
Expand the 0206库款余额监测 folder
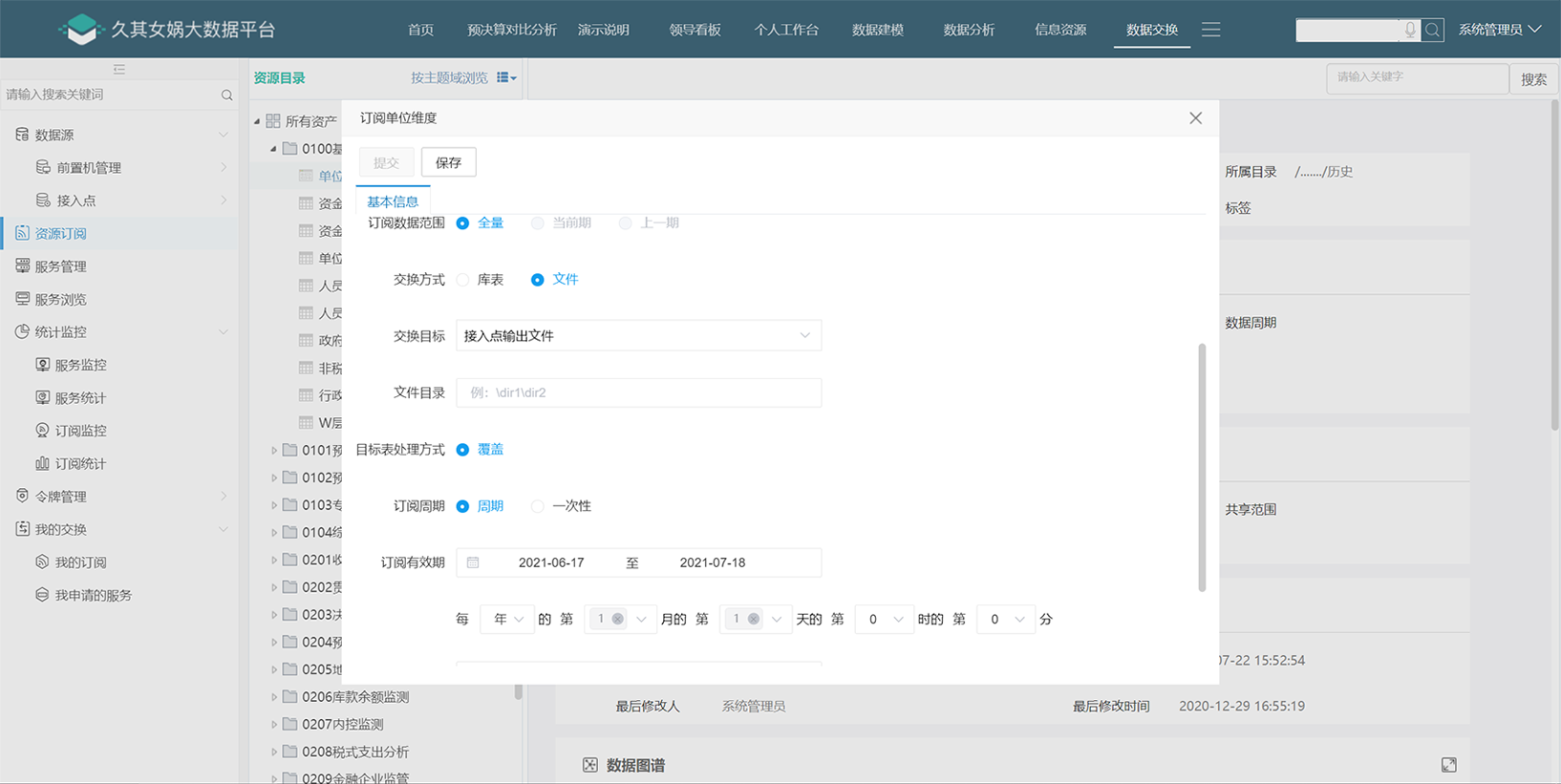274,697
